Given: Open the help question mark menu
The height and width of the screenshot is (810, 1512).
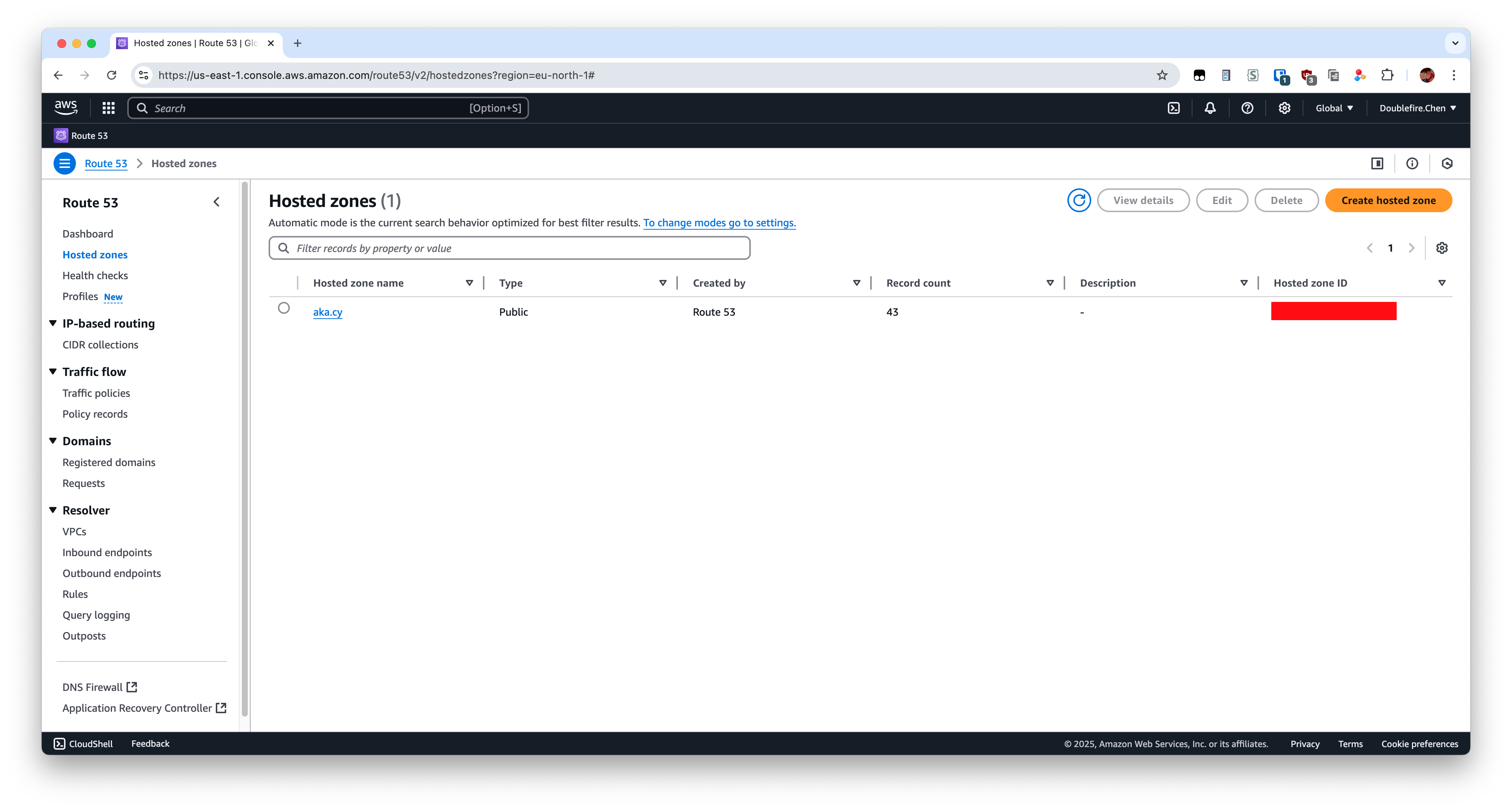Looking at the screenshot, I should (1247, 108).
